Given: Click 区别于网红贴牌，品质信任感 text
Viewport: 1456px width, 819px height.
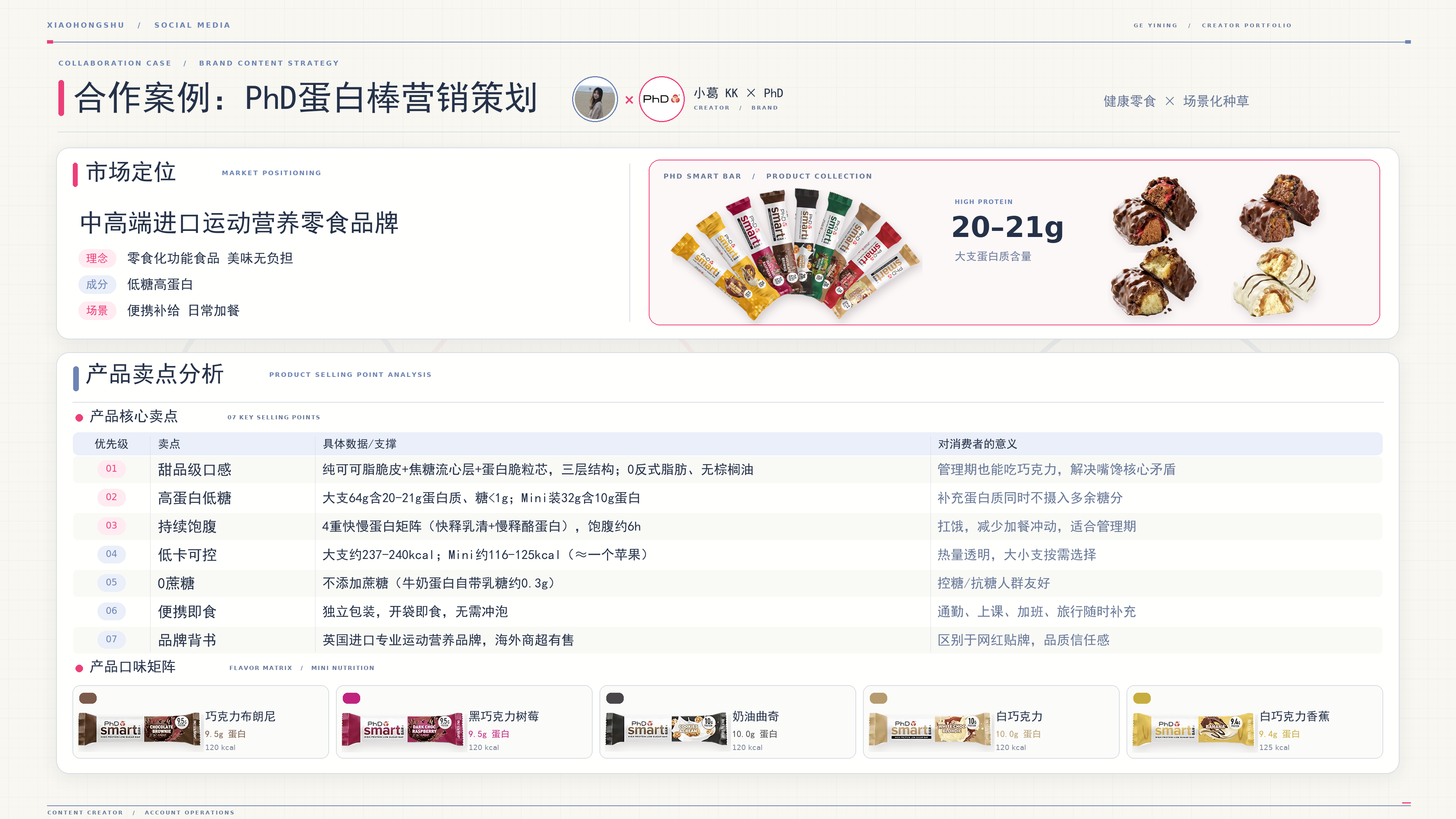Looking at the screenshot, I should [1023, 640].
